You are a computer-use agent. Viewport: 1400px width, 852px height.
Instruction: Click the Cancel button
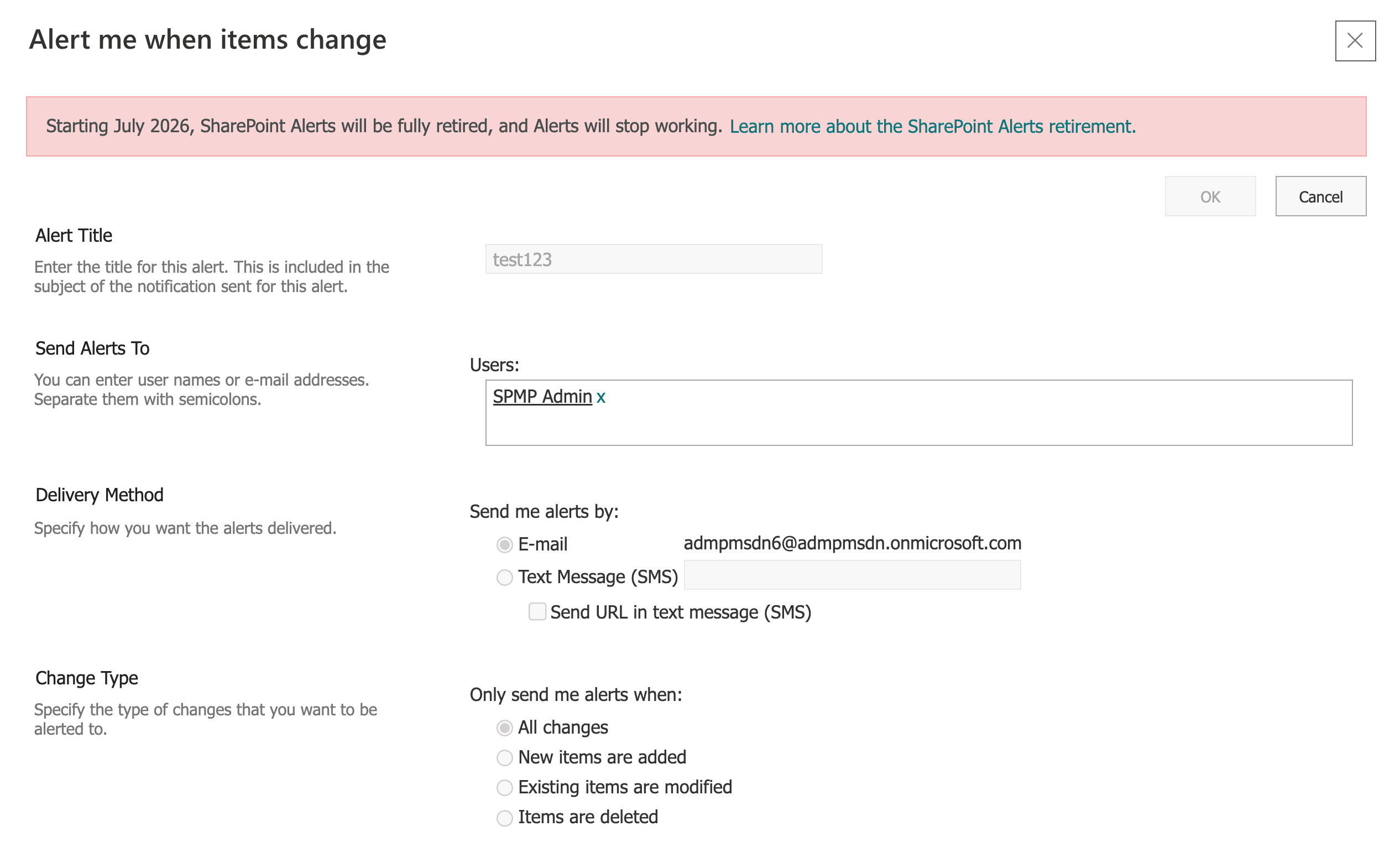click(1320, 196)
